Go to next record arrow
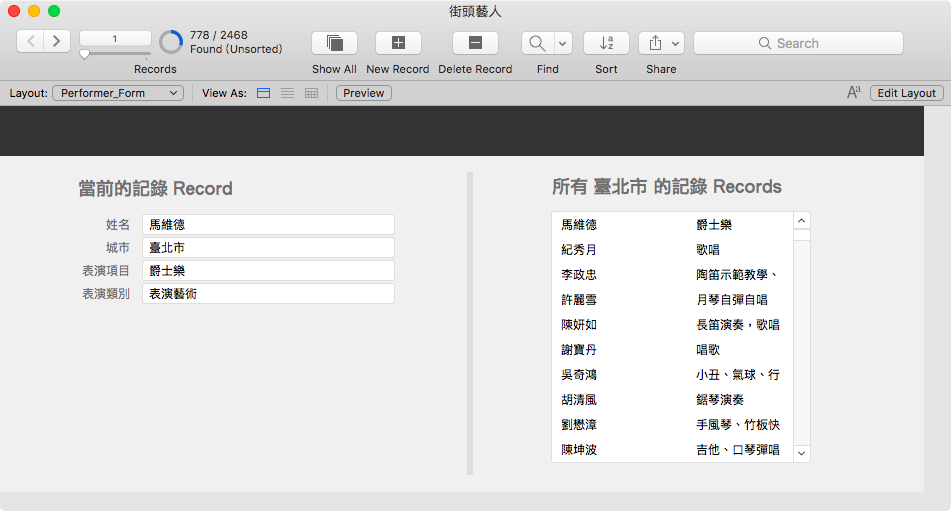Image resolution: width=951 pixels, height=511 pixels. tap(57, 41)
